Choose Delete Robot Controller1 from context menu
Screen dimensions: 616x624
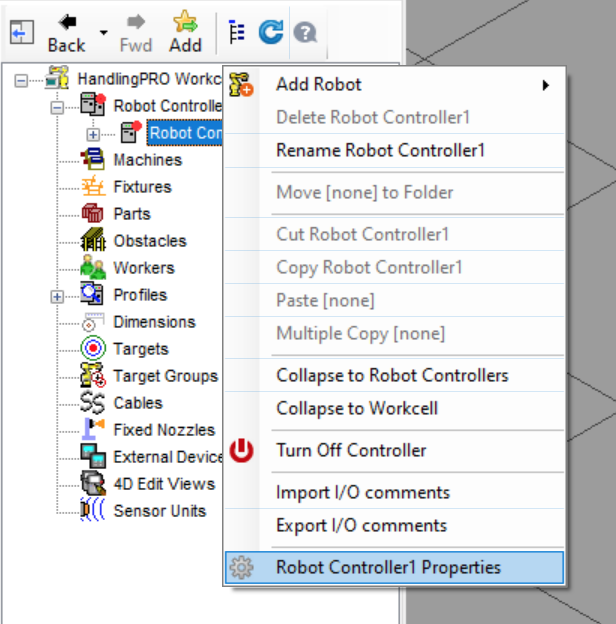click(x=394, y=117)
